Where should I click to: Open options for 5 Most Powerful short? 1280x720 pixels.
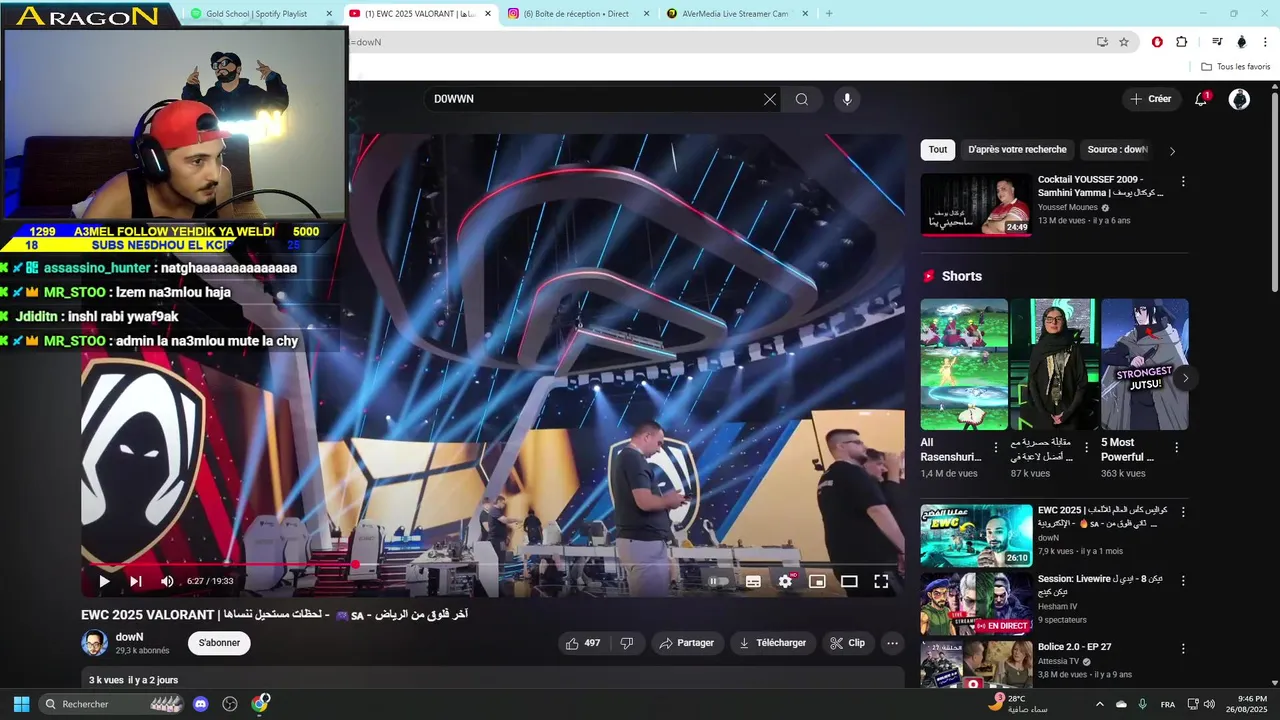coord(1176,448)
